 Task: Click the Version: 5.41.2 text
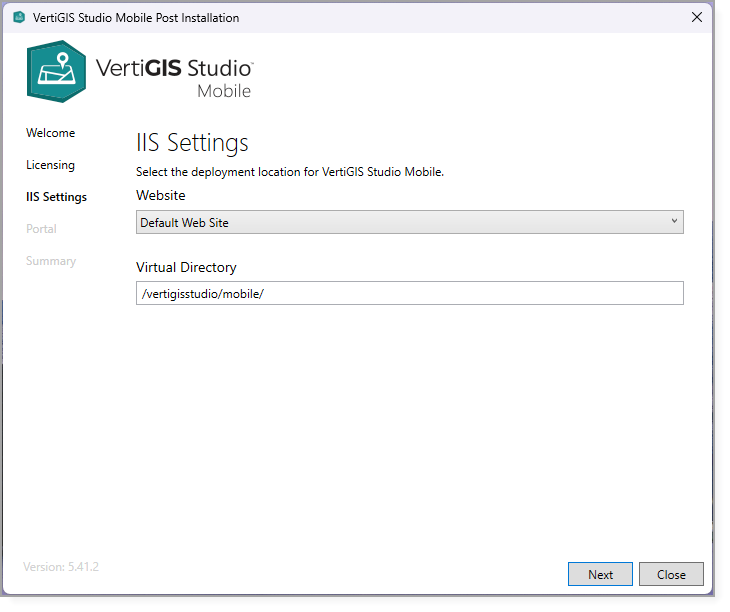(61, 567)
